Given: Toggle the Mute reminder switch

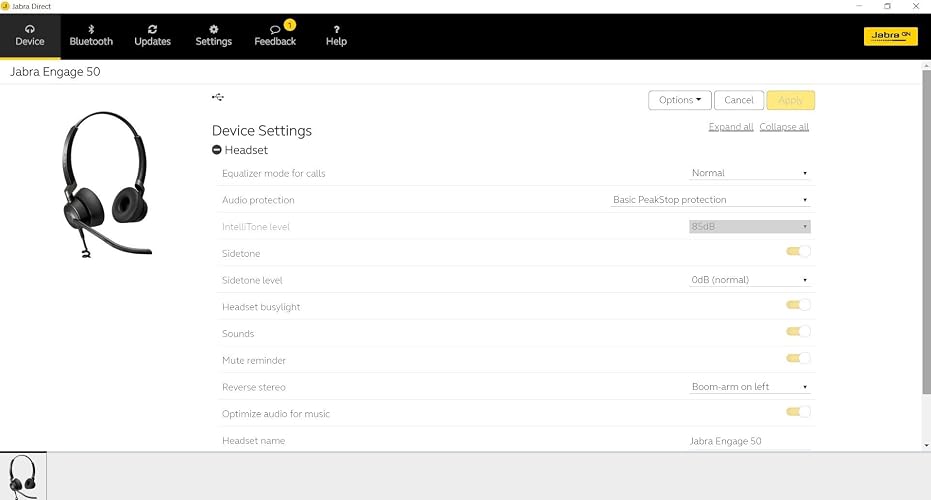Looking at the screenshot, I should pyautogui.click(x=798, y=358).
